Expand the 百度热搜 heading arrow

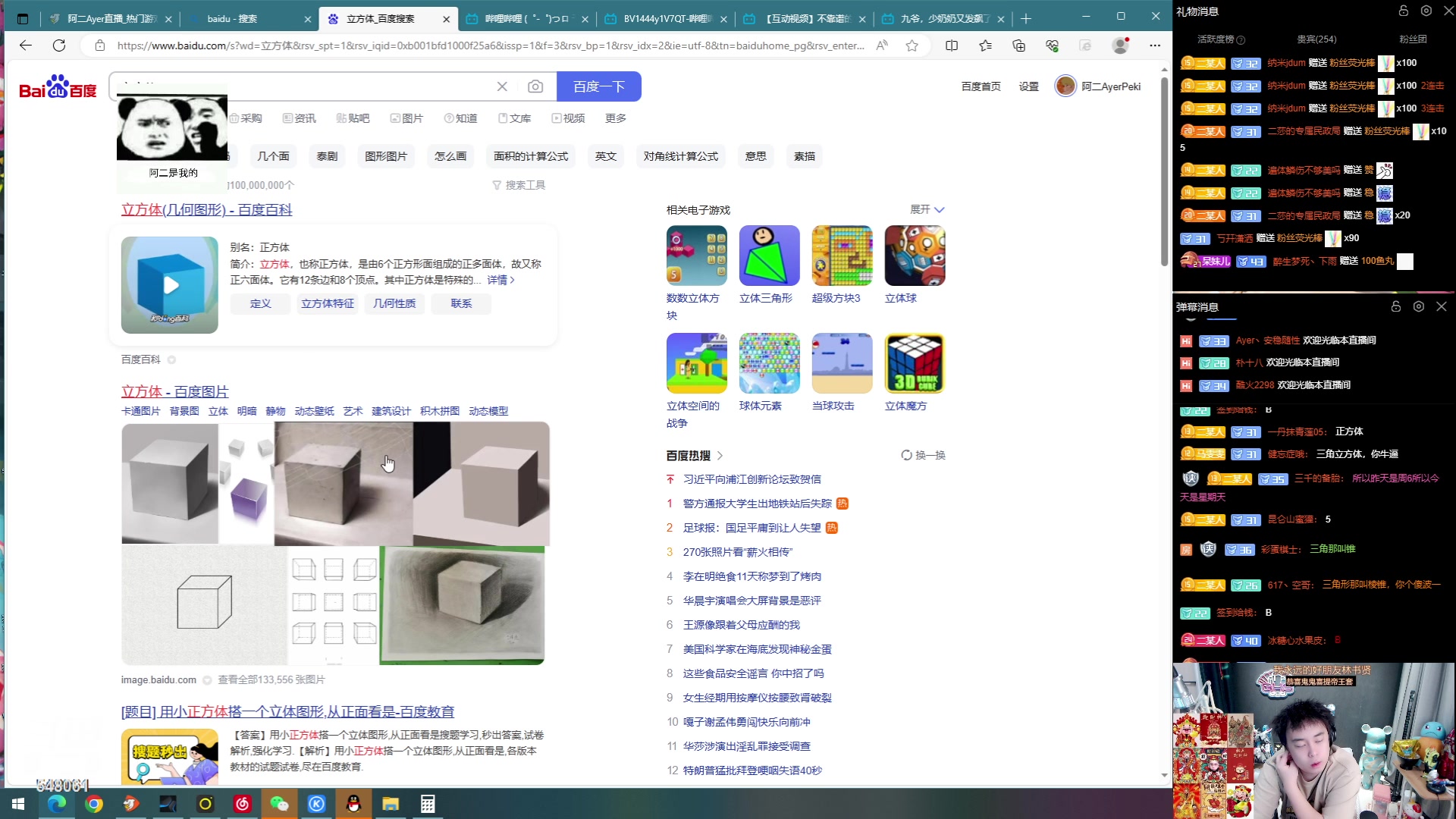tap(720, 456)
